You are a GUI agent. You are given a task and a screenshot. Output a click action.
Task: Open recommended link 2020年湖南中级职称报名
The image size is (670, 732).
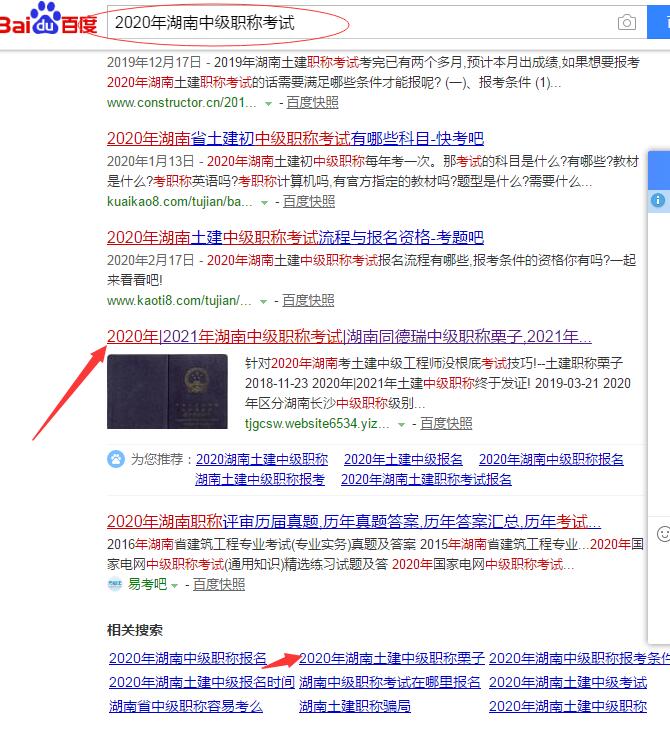pyautogui.click(x=551, y=459)
